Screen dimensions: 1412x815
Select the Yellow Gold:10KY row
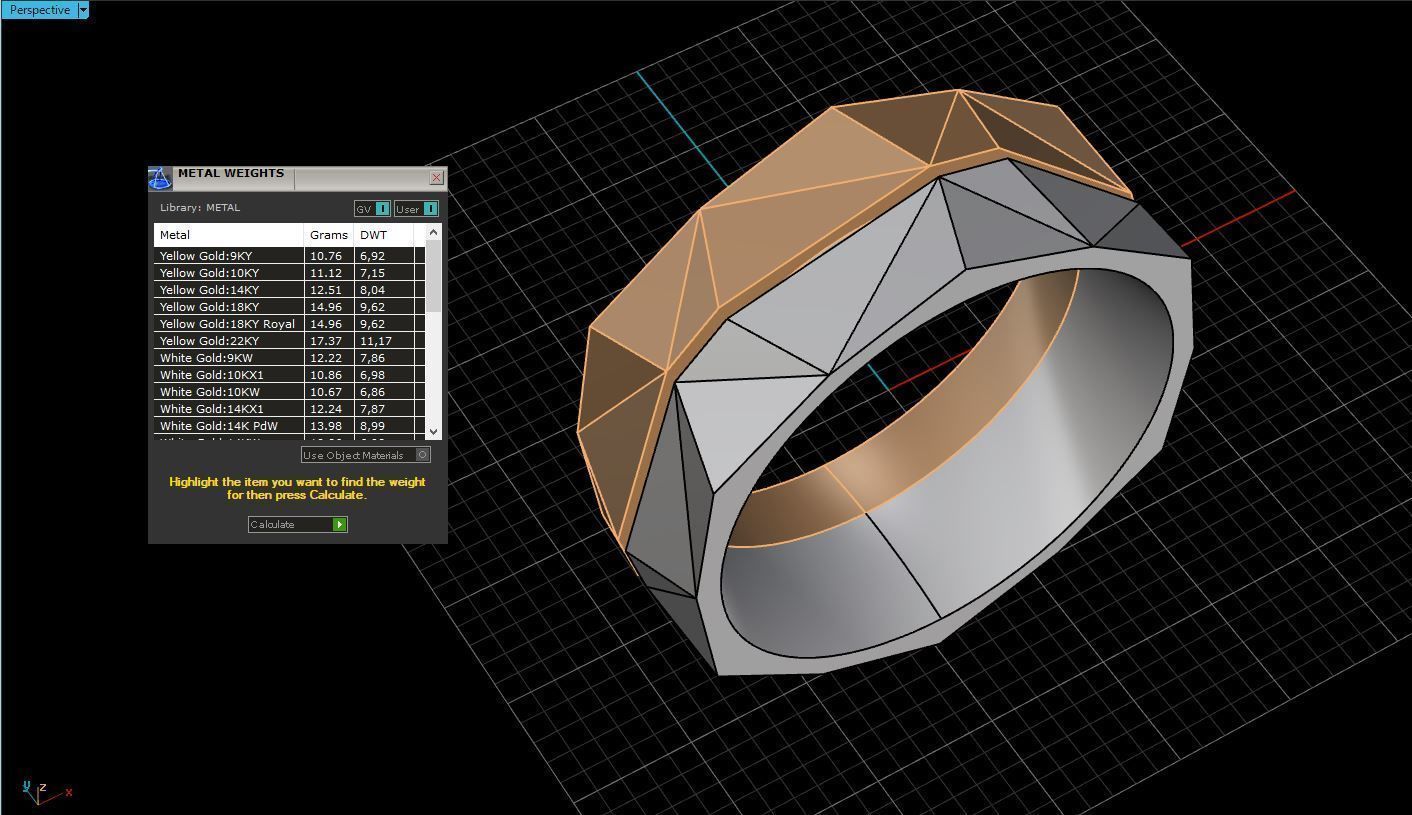point(289,273)
